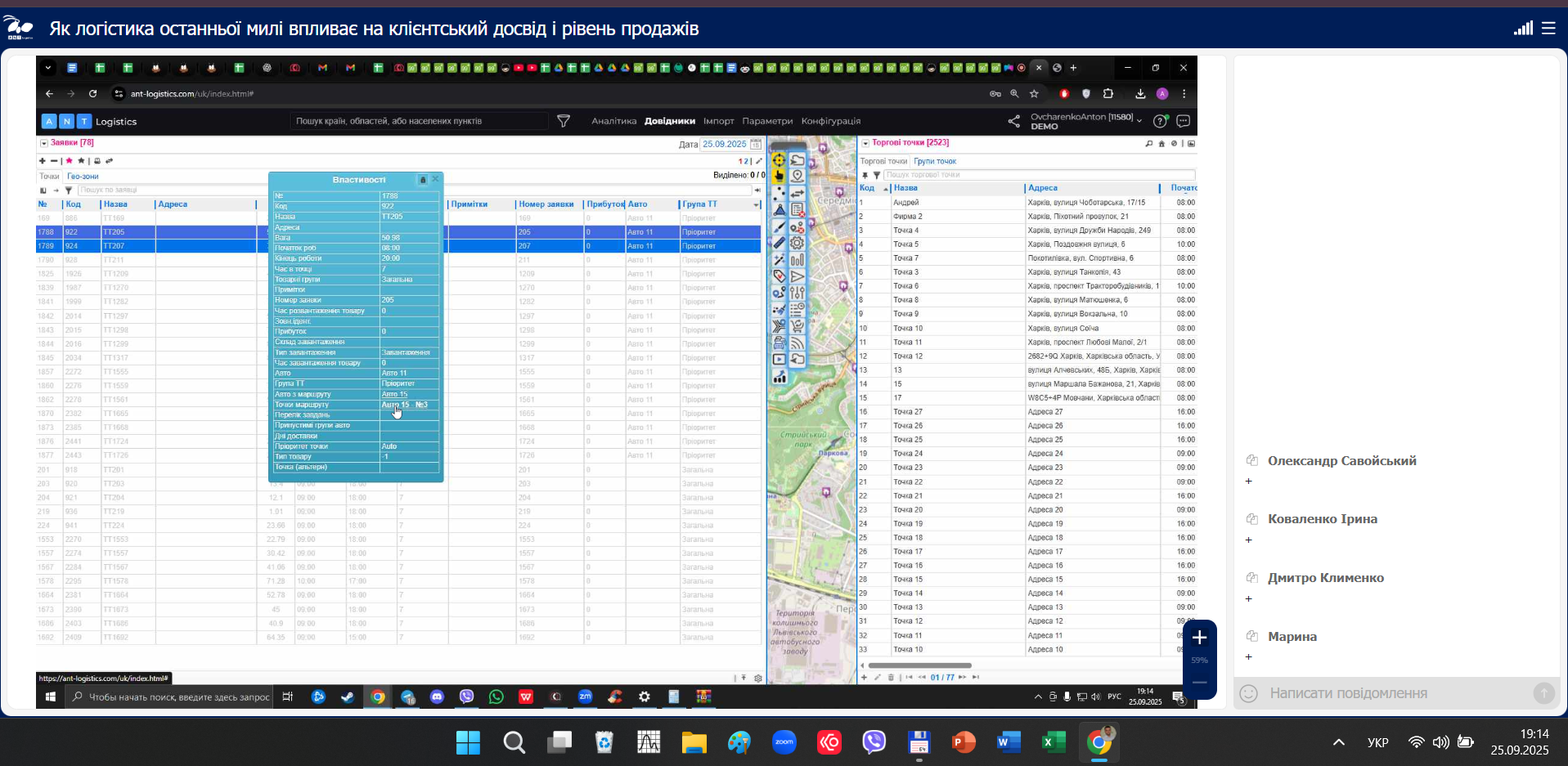Open the Довідники menu

pos(669,121)
